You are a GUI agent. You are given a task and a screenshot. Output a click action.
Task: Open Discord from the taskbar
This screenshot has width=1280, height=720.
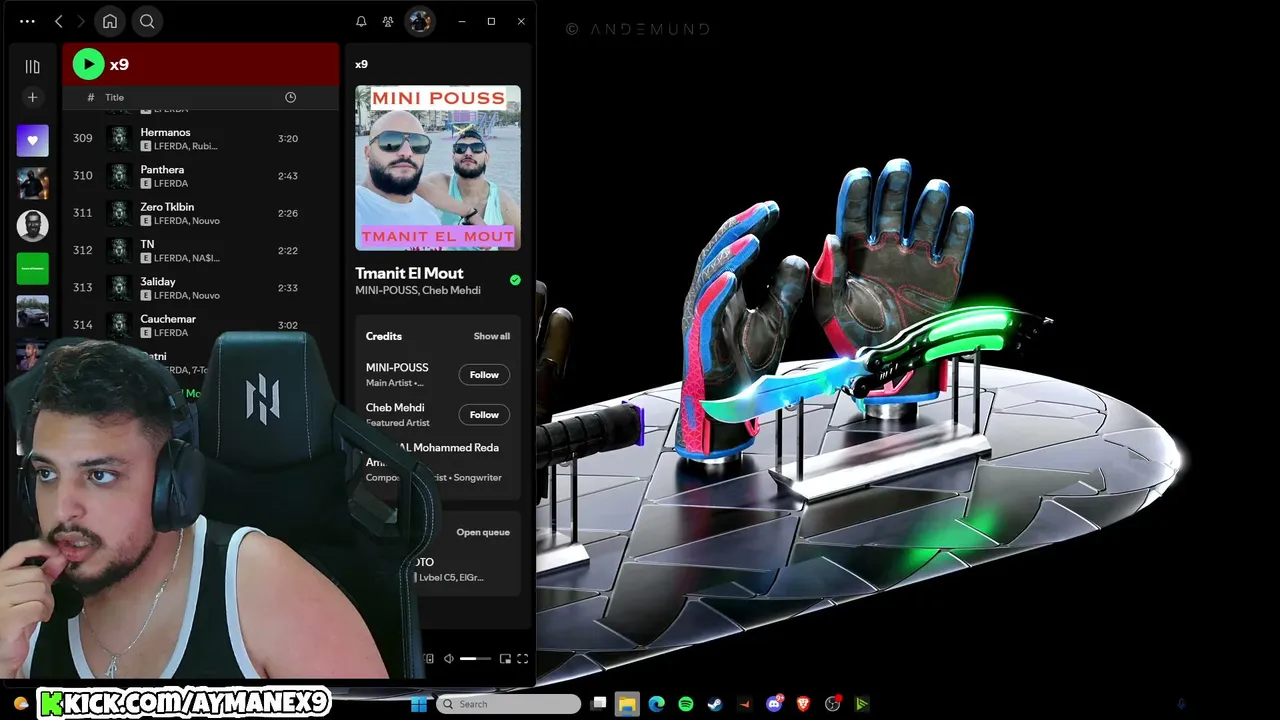click(774, 704)
